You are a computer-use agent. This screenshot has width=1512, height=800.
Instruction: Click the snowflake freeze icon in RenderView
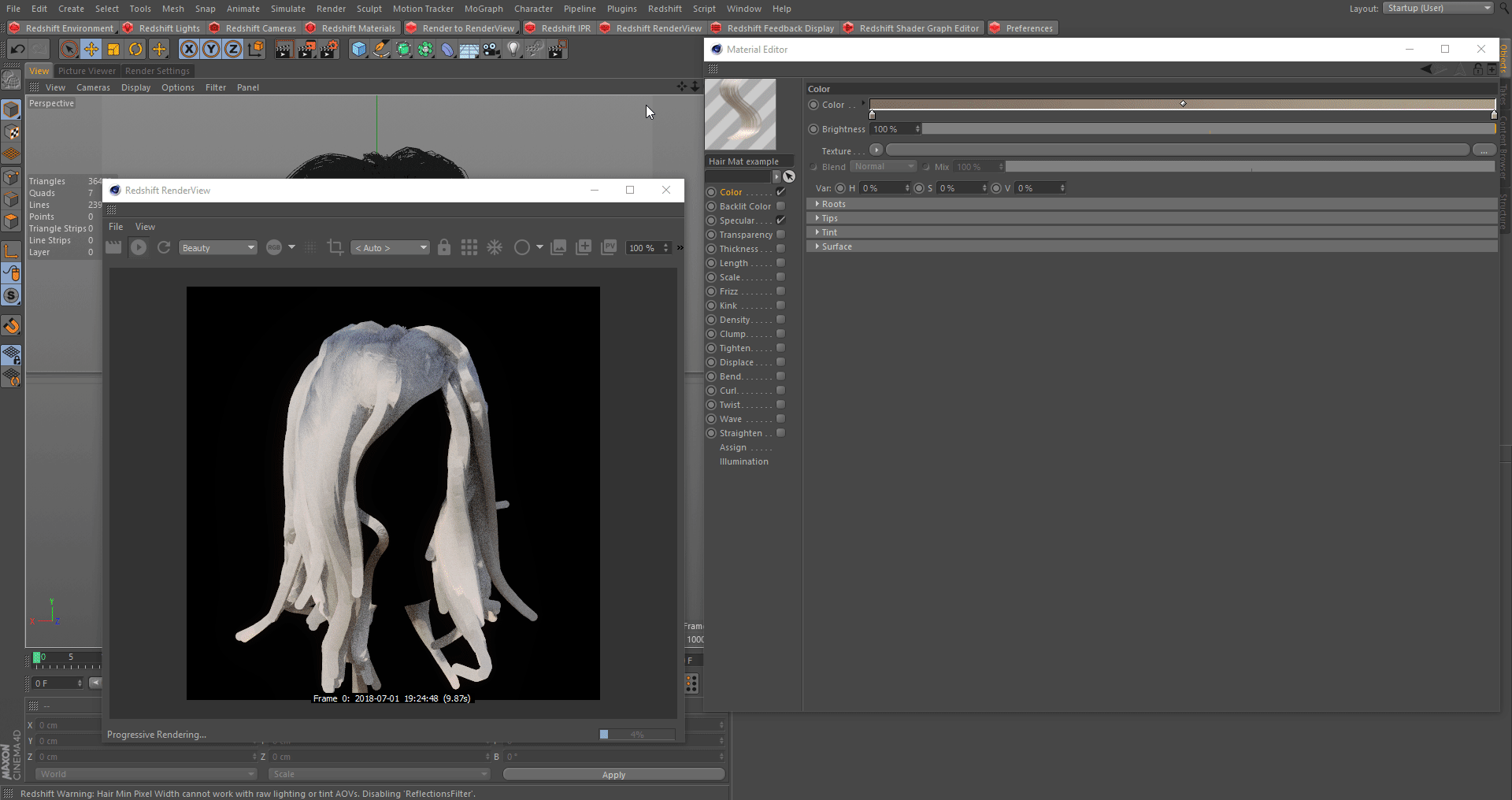pos(495,247)
